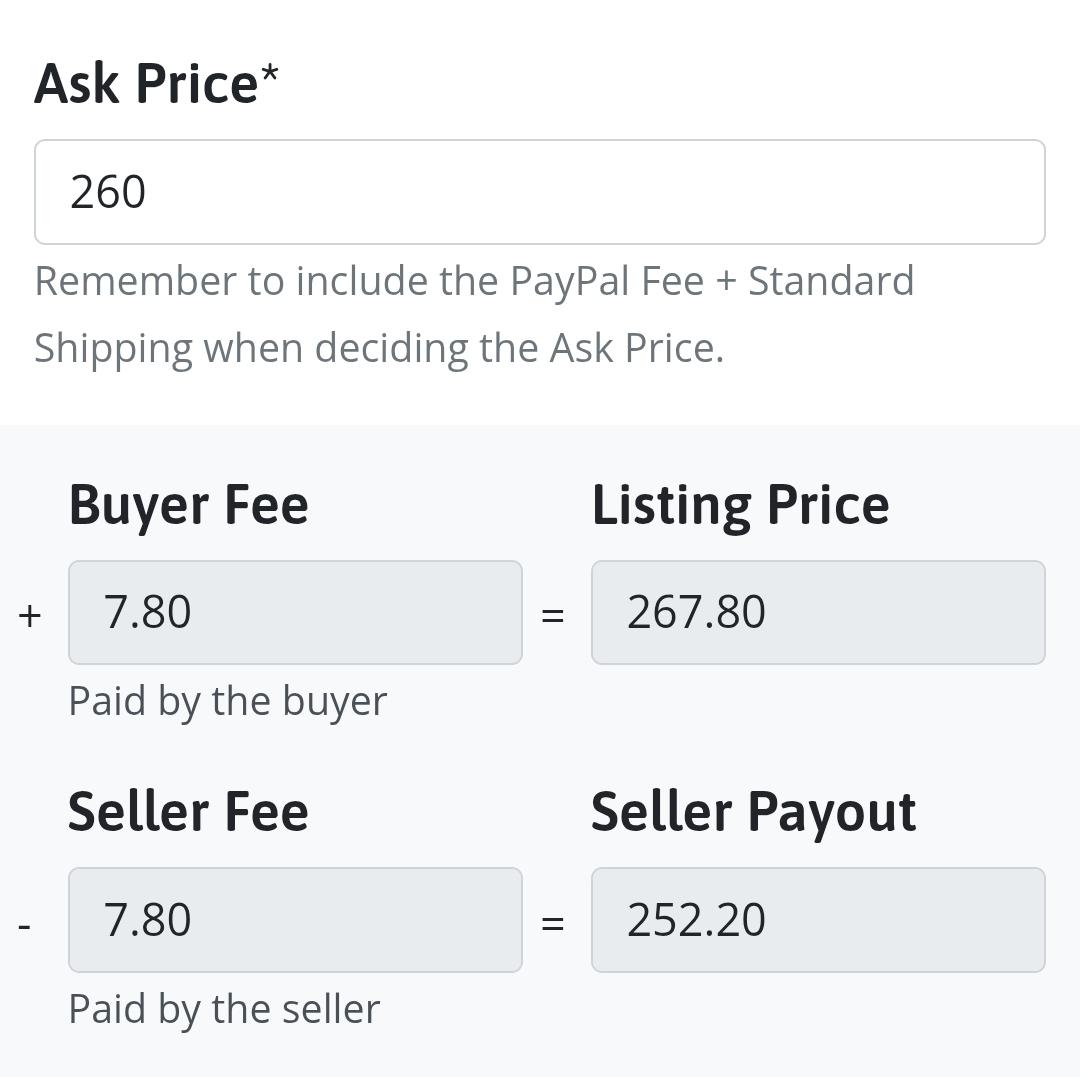Click the 'Seller Payout' label
Screen dimensions: 1080x1077
coord(753,811)
